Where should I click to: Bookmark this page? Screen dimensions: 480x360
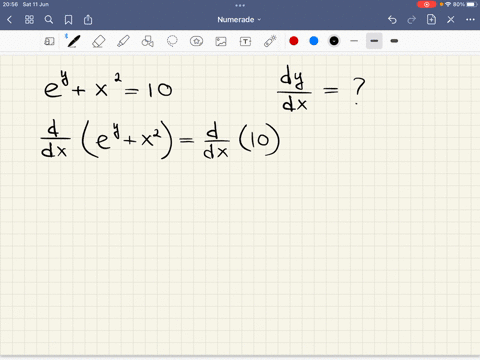[x=68, y=20]
